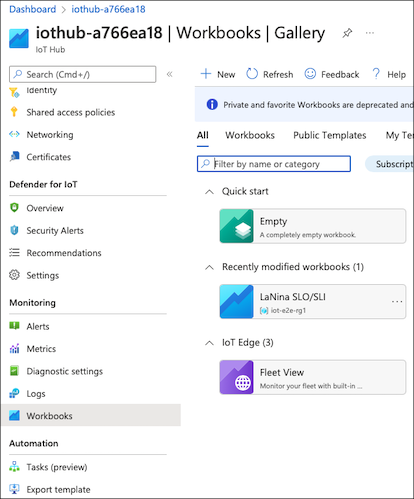Switch to the Workbooks tab
Image resolution: width=414 pixels, height=499 pixels.
pos(250,135)
